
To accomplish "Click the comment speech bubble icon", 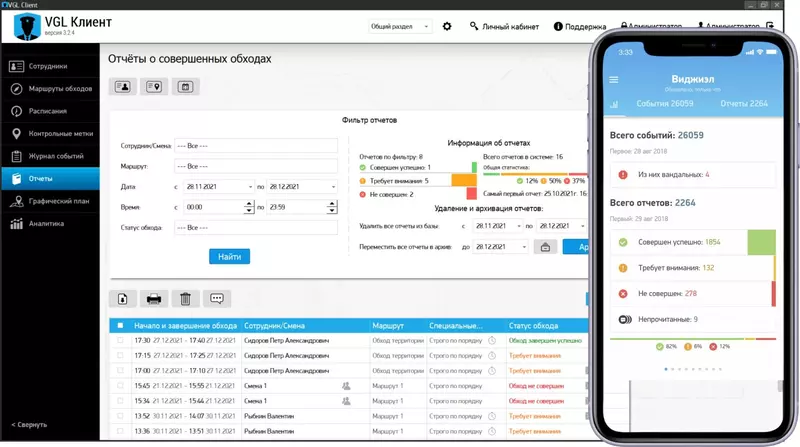I will point(217,297).
